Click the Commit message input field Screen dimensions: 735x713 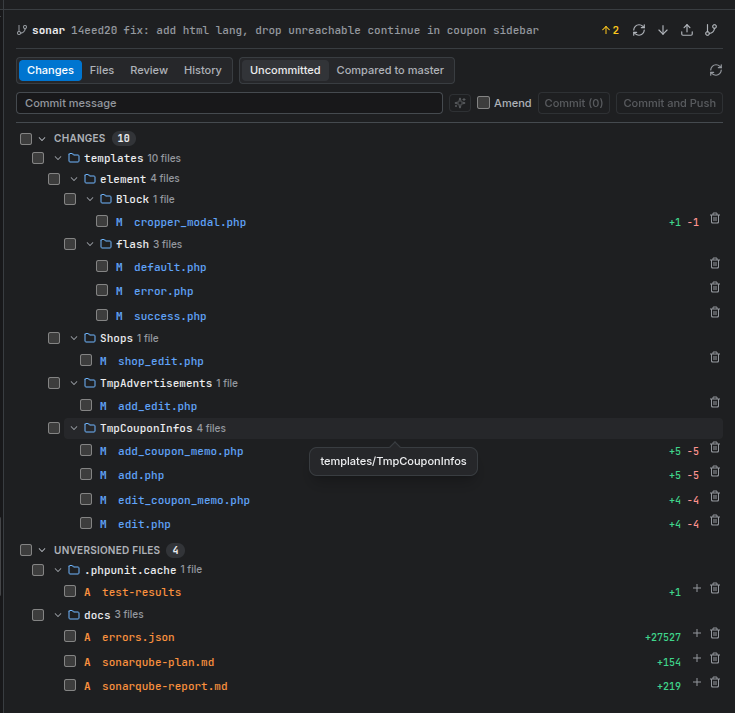(x=229, y=103)
